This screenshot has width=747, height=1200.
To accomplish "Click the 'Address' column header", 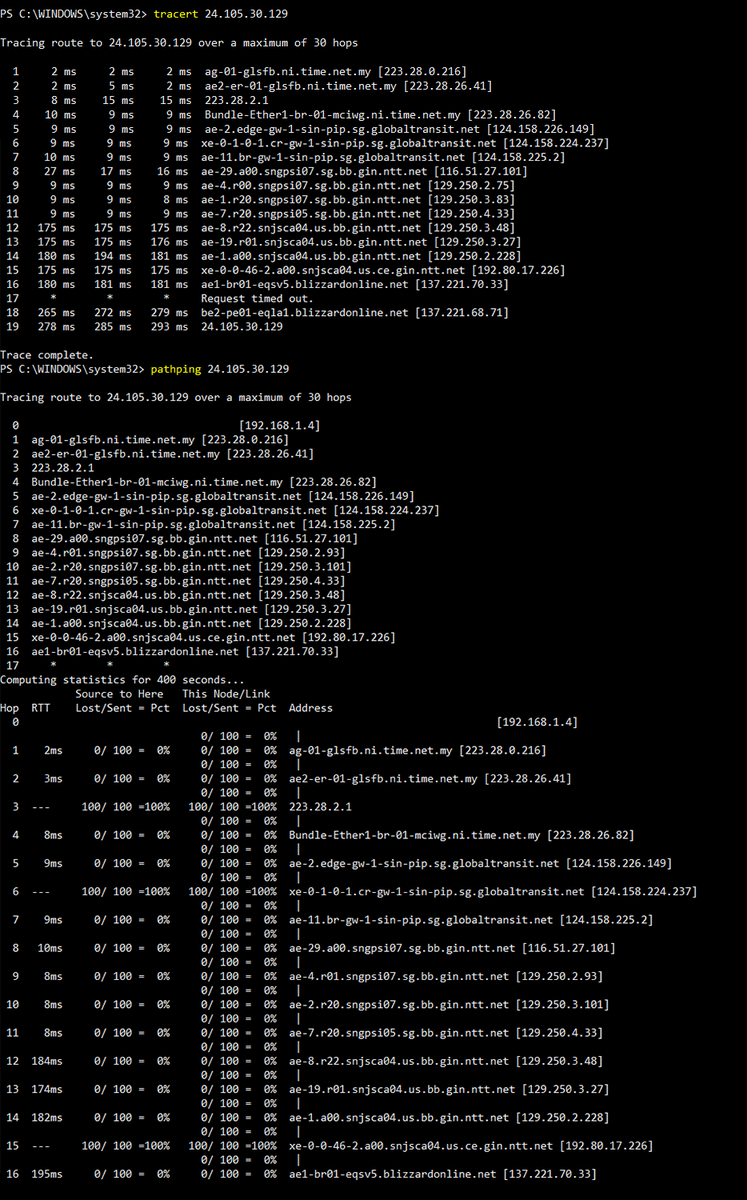I will (311, 708).
